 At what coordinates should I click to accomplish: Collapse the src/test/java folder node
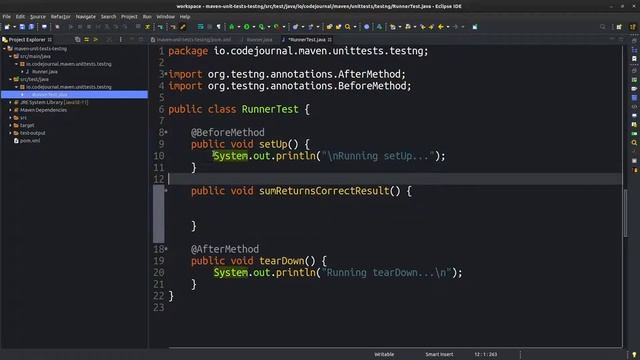coord(11,79)
